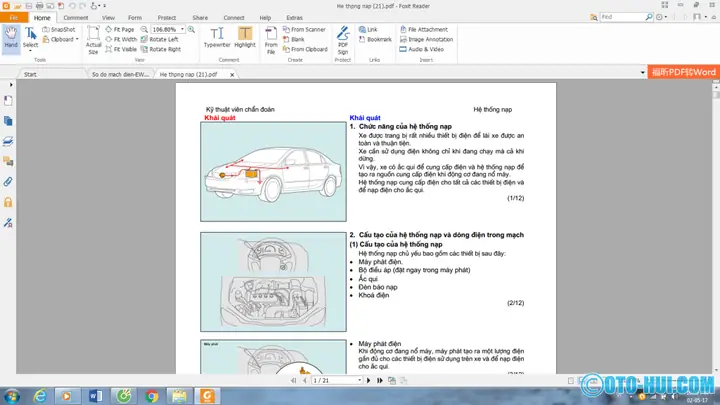Choose Fit Width view

(121, 39)
